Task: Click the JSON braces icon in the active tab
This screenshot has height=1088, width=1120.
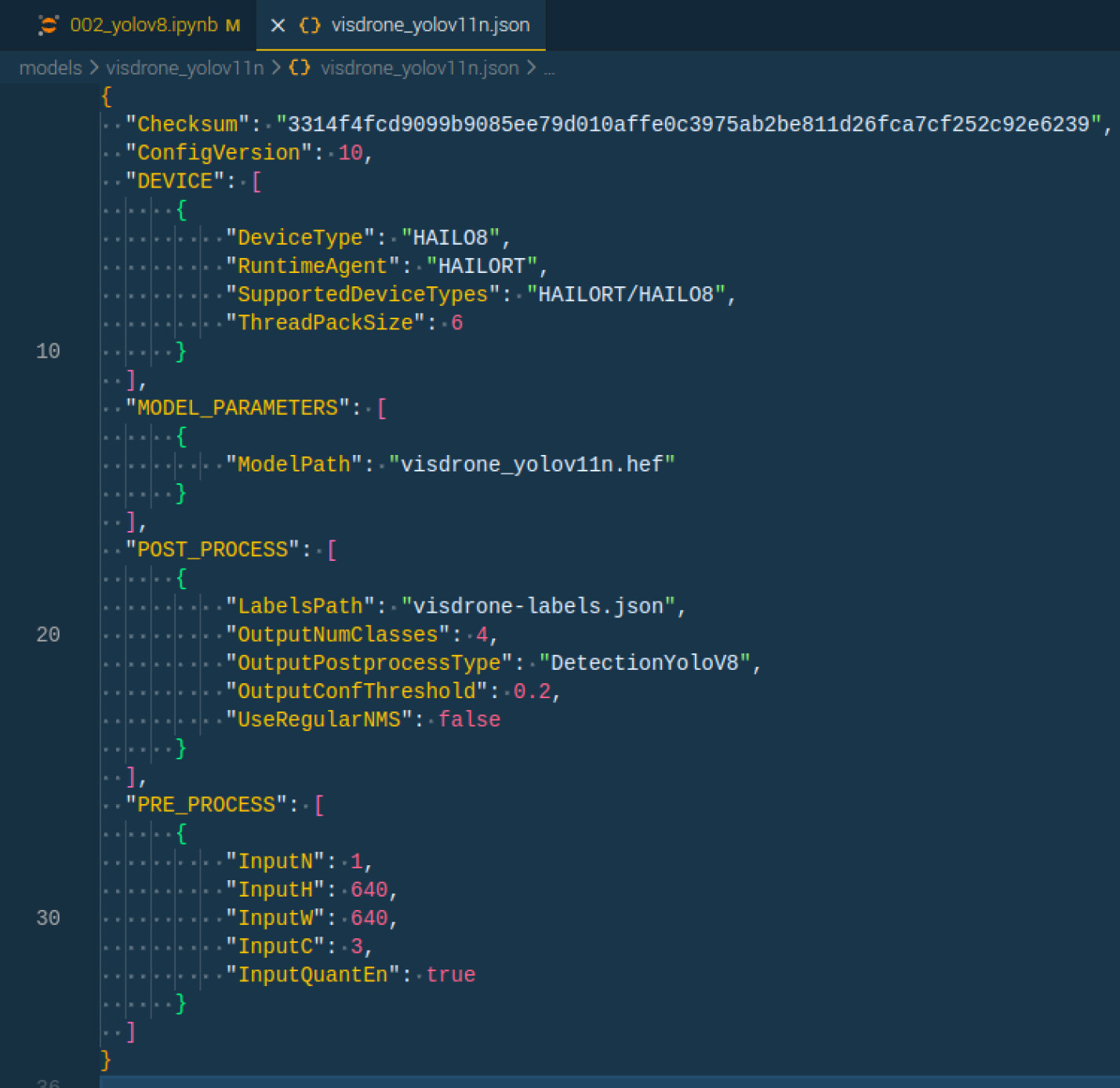Action: click(x=310, y=25)
